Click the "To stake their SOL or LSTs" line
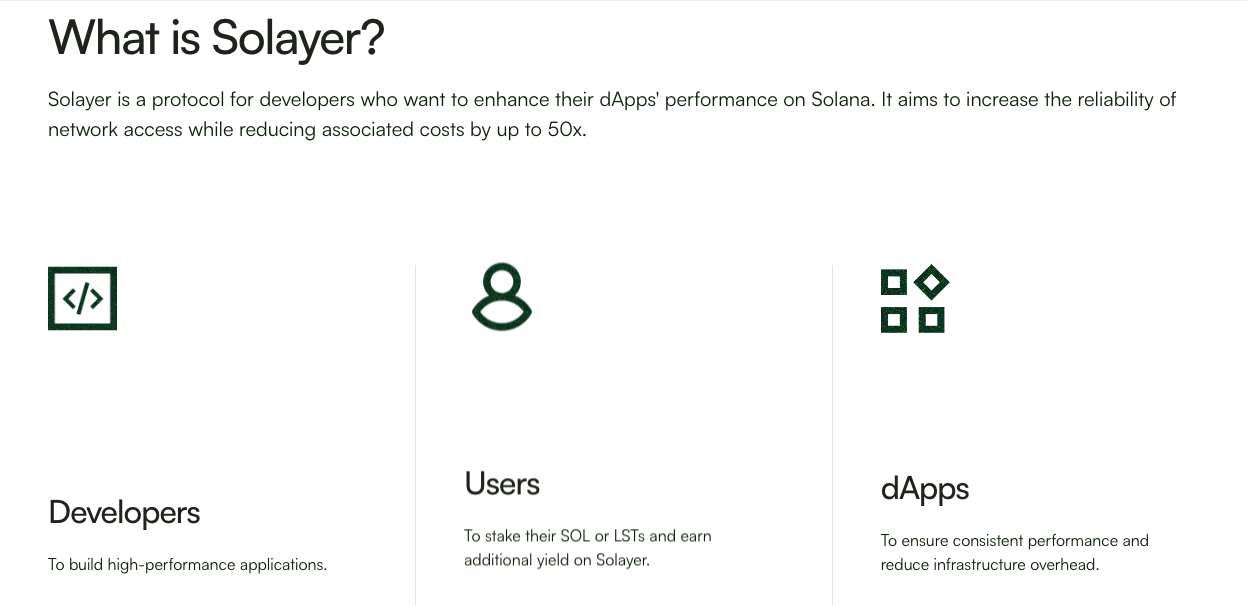Image resolution: width=1247 pixels, height=605 pixels. [588, 536]
